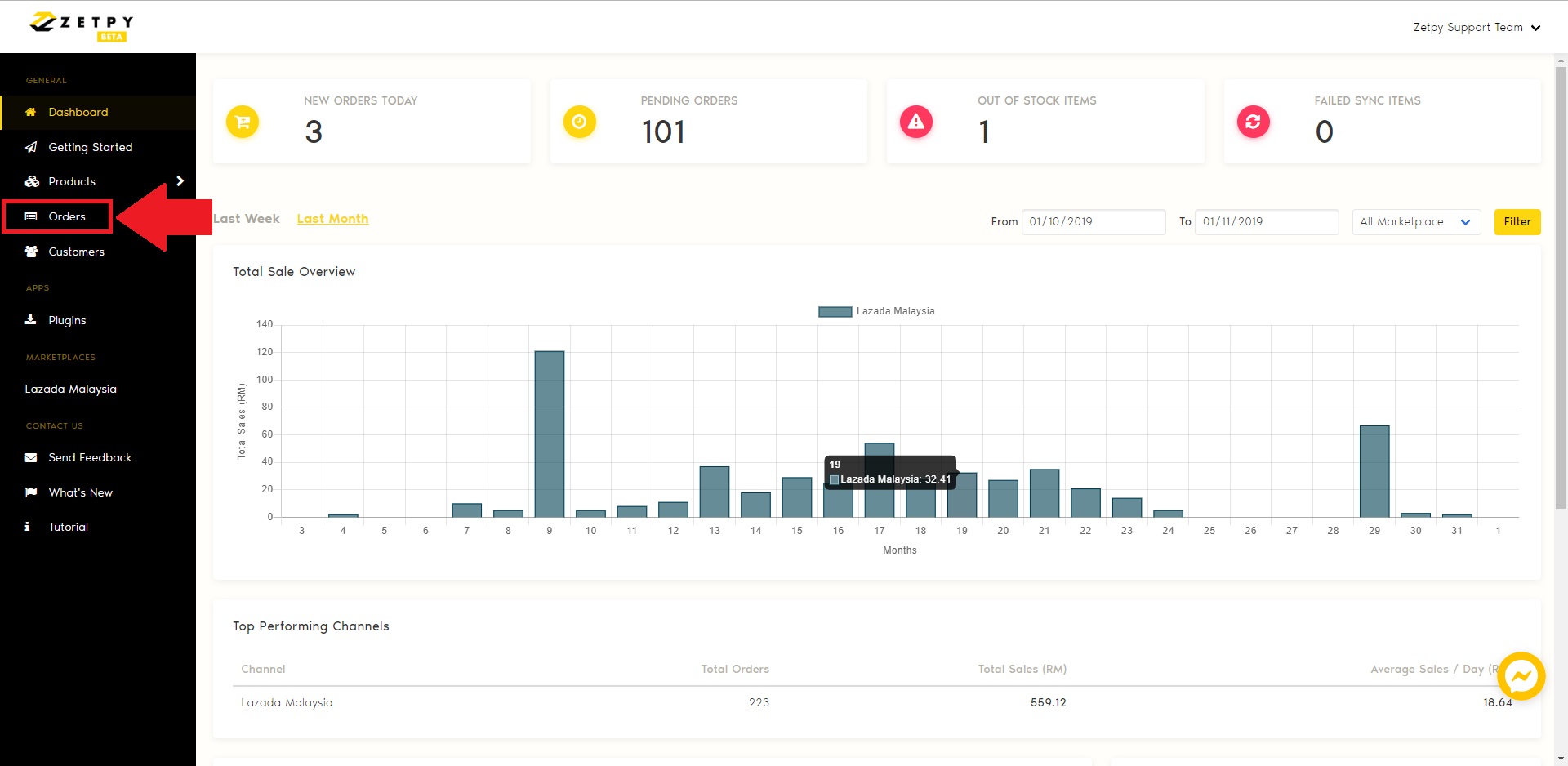1568x766 pixels.
Task: Click the Total Orders column header
Action: pyautogui.click(x=735, y=669)
